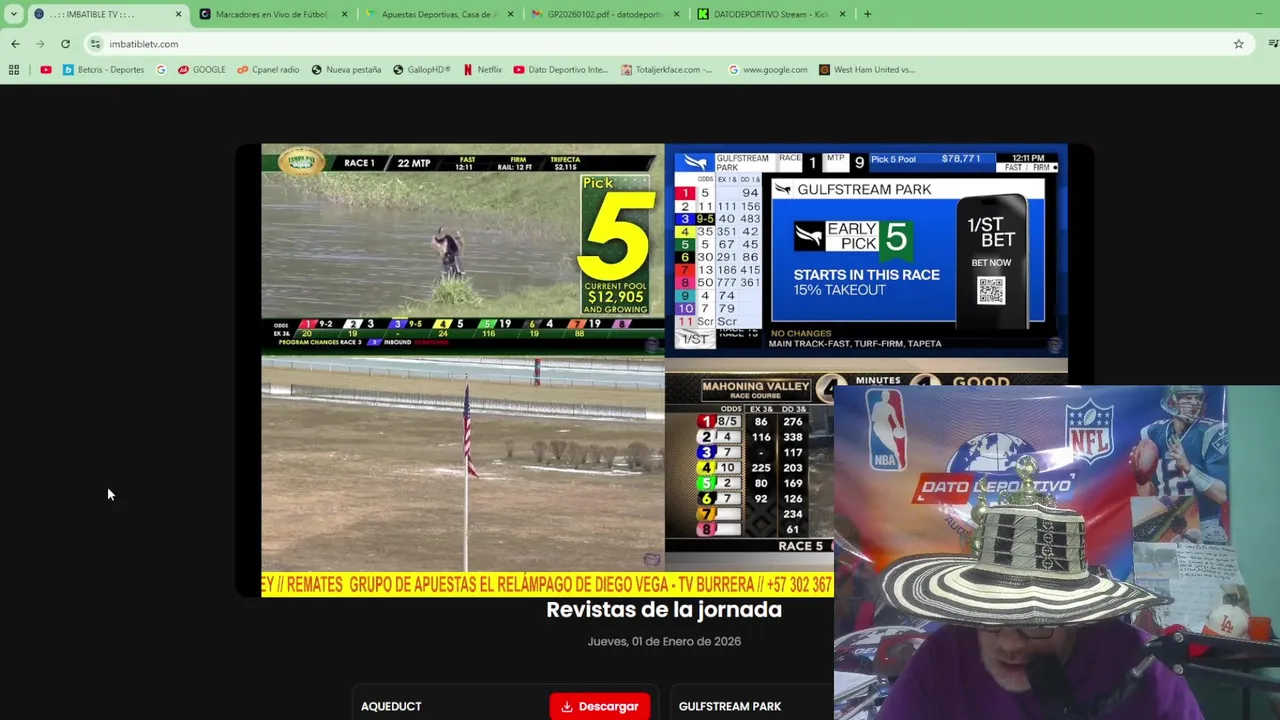Open Totaljerkface.com bookmark
The height and width of the screenshot is (720, 1280).
(667, 70)
